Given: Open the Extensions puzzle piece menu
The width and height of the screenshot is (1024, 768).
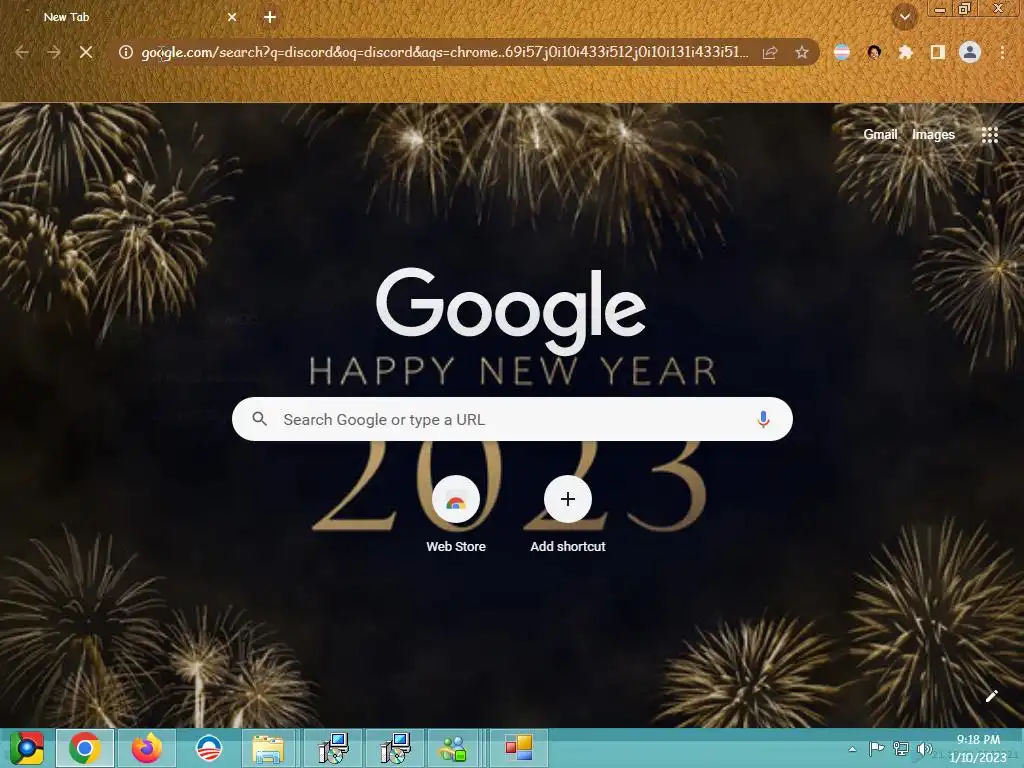Looking at the screenshot, I should tap(905, 52).
